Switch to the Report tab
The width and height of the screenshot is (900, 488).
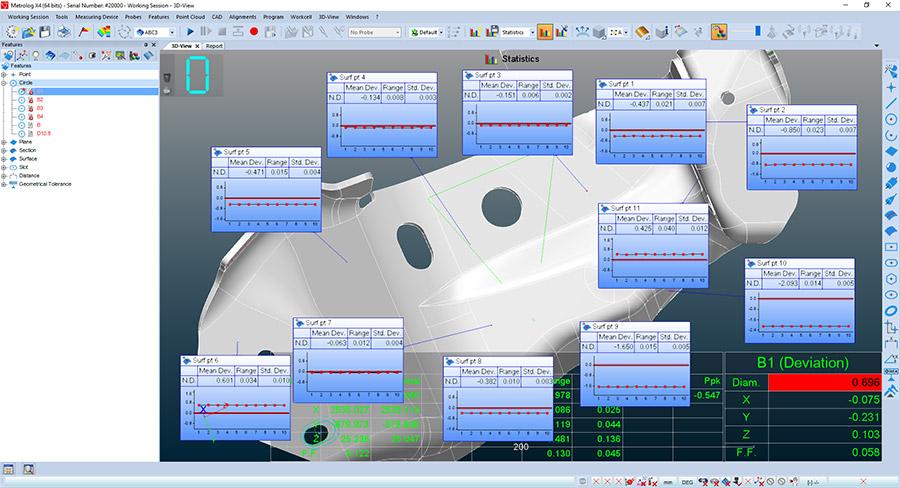[x=214, y=46]
